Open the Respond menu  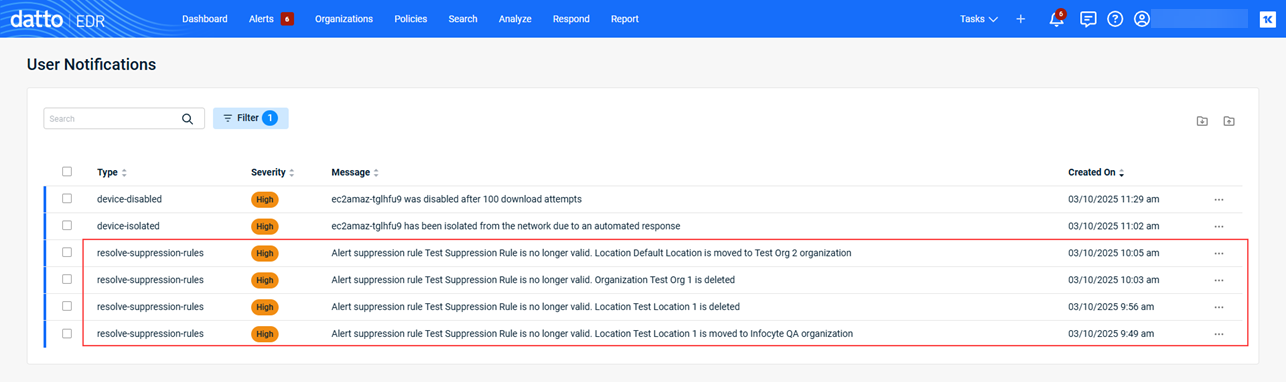571,19
